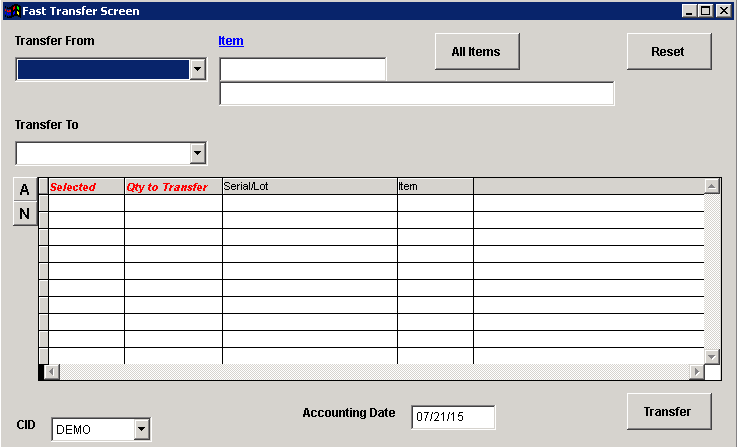This screenshot has height=447, width=737.
Task: Click the Fast Transfer Screen title bar icon
Action: pos(12,11)
